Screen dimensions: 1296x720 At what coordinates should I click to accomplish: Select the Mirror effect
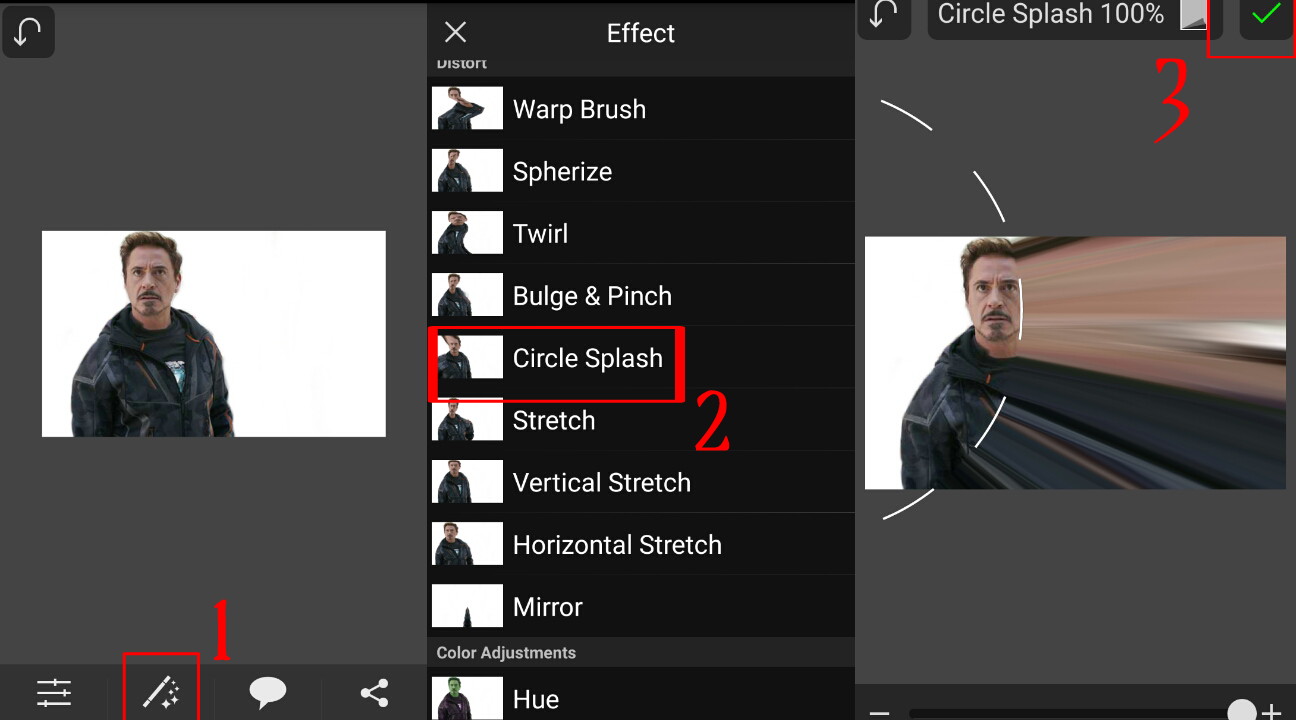(547, 607)
